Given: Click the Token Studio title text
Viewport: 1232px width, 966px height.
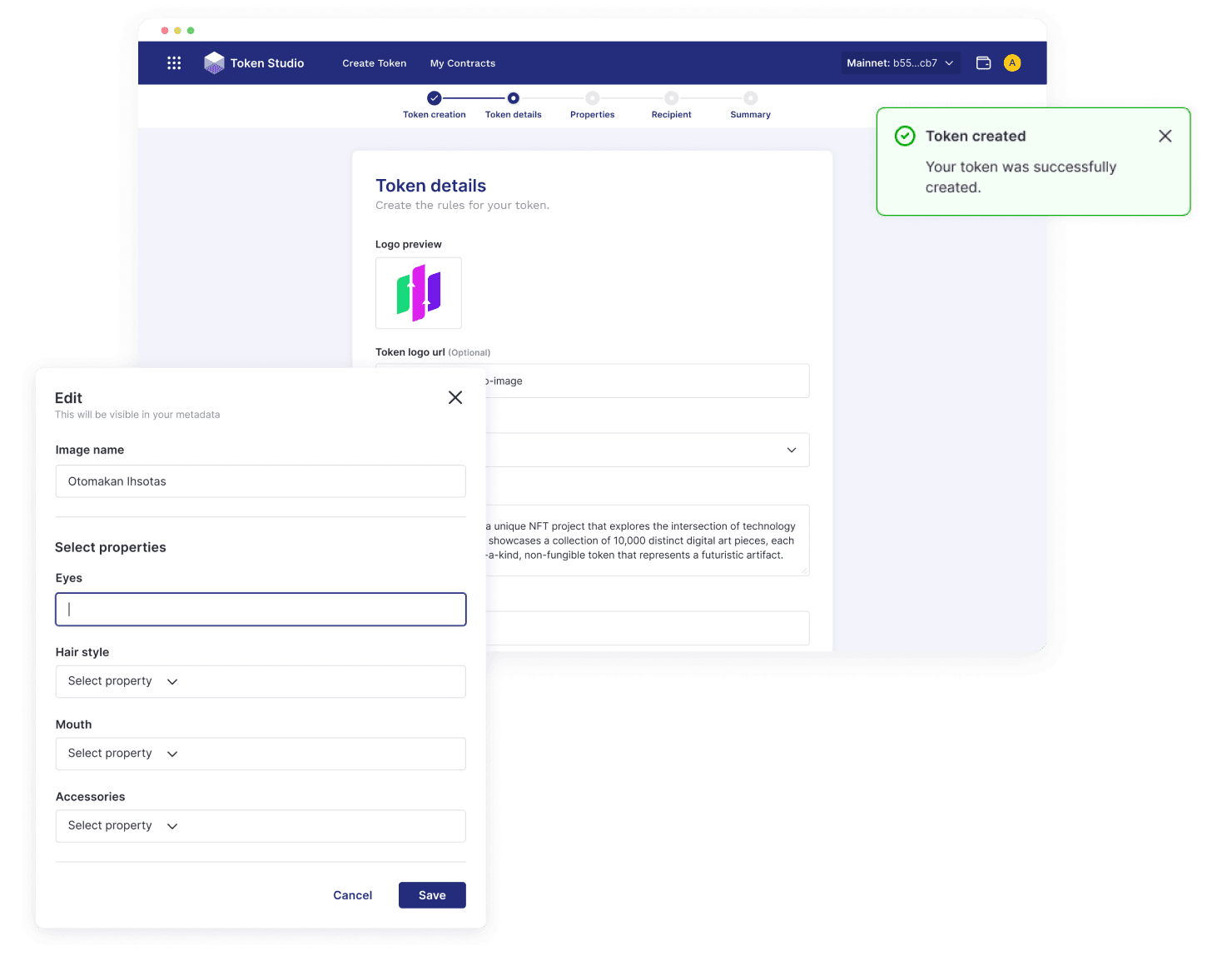Looking at the screenshot, I should click(x=267, y=63).
